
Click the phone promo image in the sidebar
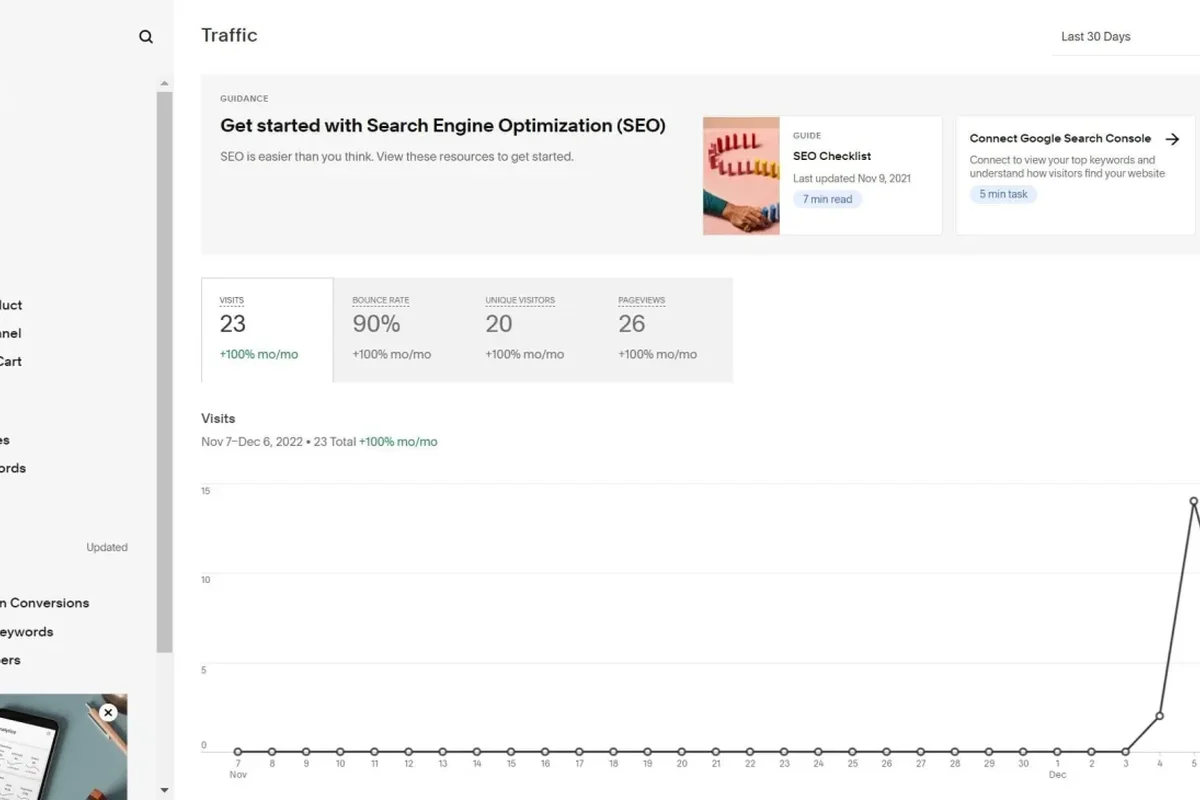[63, 747]
